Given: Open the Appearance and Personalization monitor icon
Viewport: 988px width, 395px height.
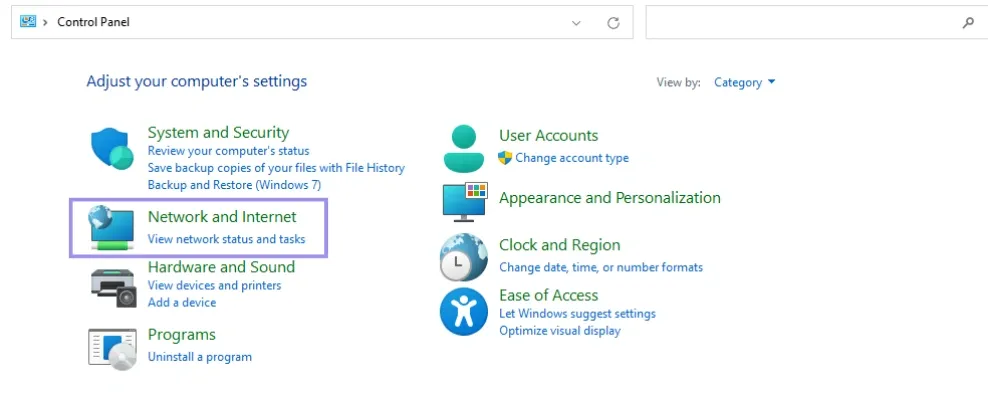Looking at the screenshot, I should 465,202.
